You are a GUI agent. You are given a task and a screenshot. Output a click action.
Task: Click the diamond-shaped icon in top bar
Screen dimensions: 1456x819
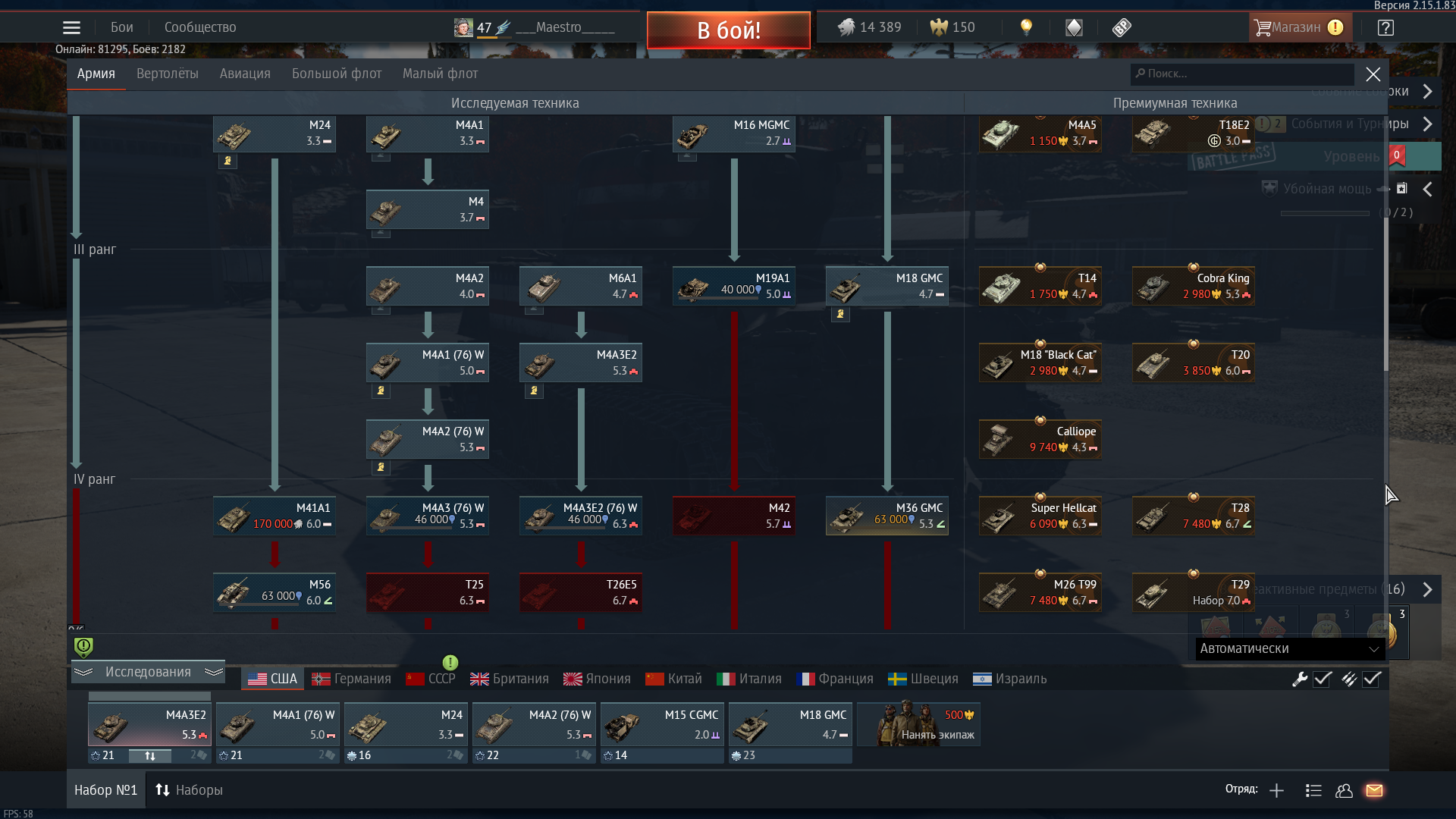point(1074,27)
